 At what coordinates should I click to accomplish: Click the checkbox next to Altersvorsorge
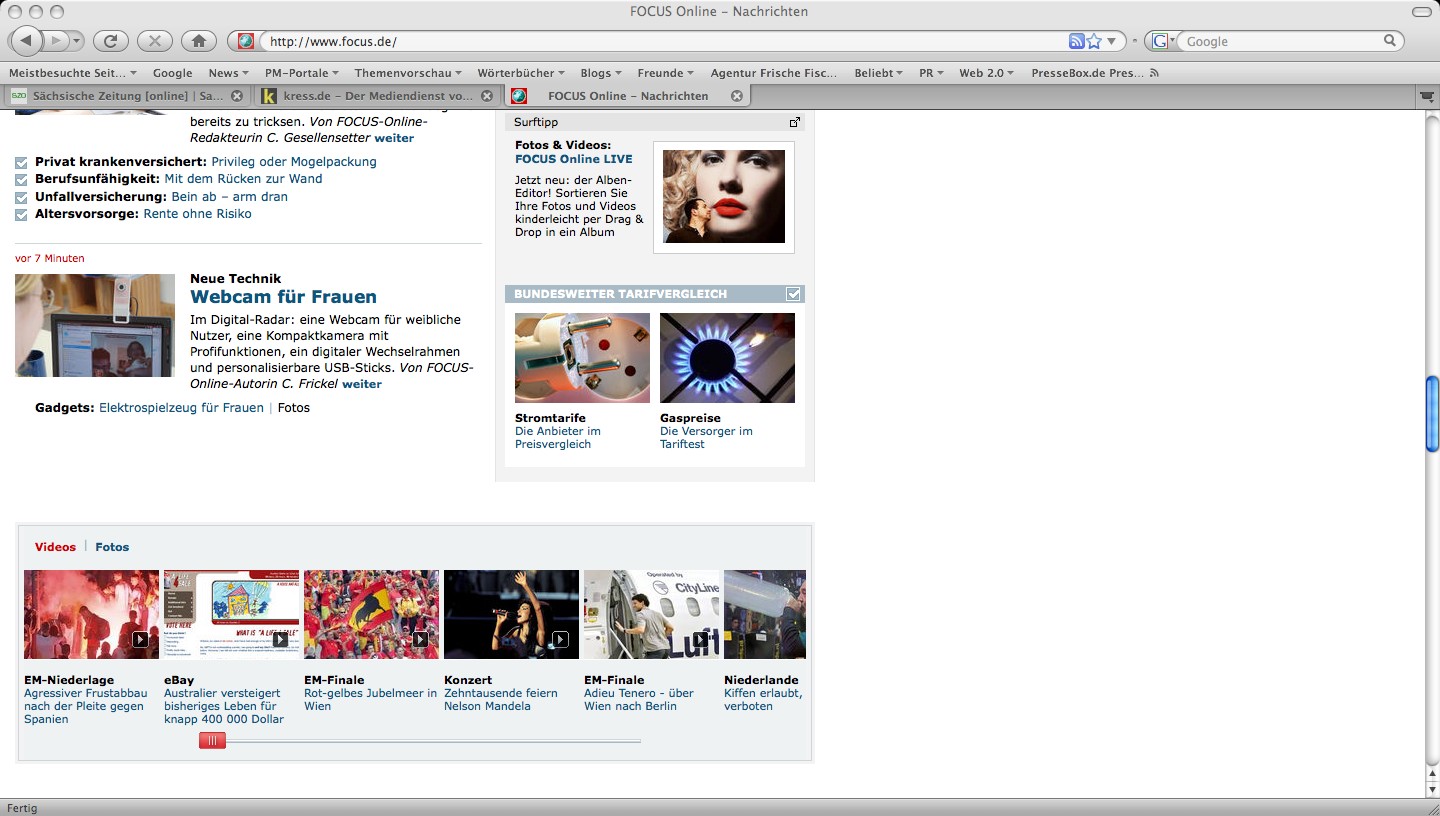pyautogui.click(x=22, y=214)
